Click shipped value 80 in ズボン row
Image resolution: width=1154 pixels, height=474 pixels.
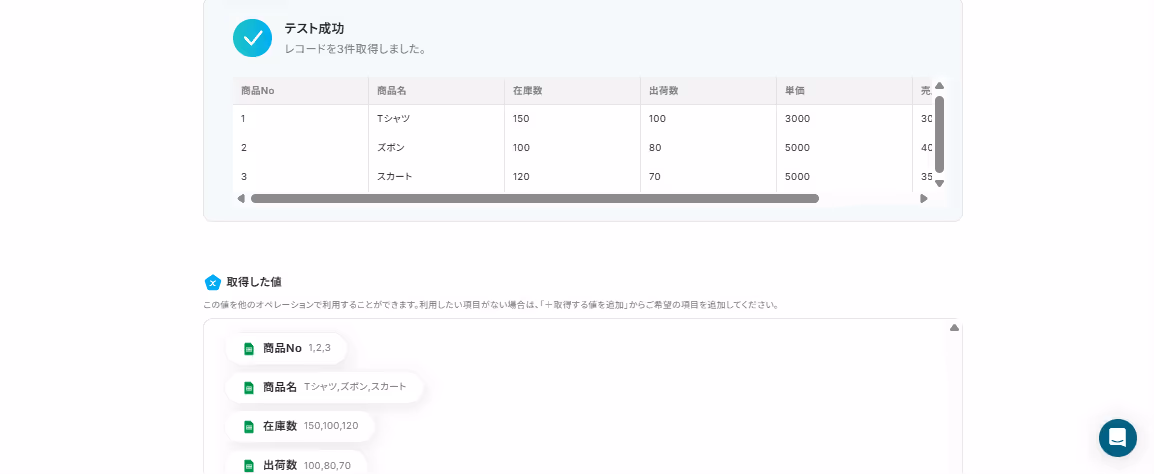[708, 148]
